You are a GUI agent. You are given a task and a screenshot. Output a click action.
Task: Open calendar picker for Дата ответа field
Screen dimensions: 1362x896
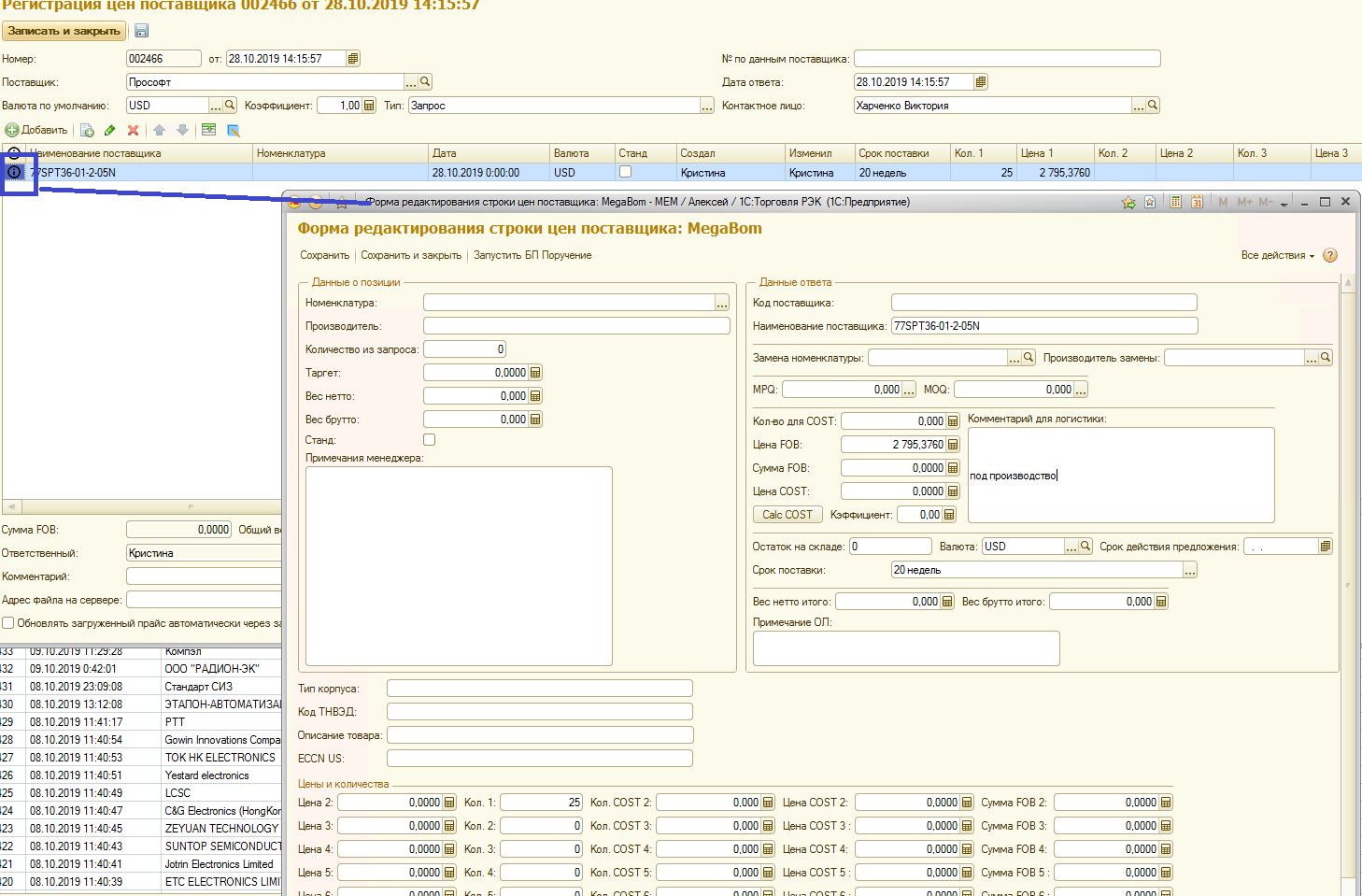[981, 82]
